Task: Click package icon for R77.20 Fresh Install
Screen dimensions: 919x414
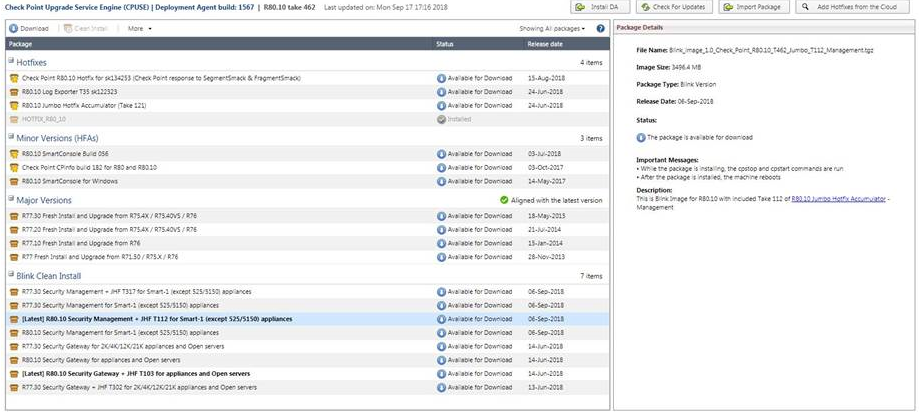Action: (x=14, y=229)
